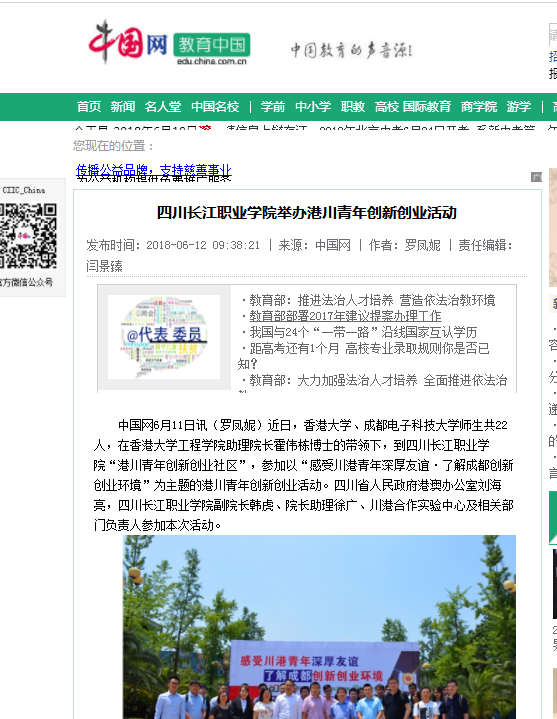Viewport: 557px width, 719px height.
Task: Go to the 新闻 navigation item
Action: tap(122, 107)
